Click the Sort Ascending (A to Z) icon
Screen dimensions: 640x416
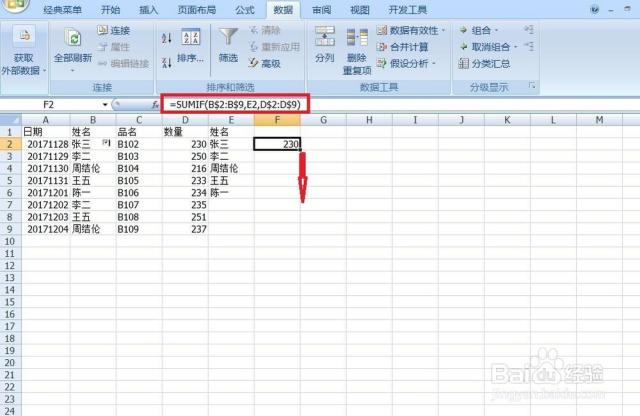coord(166,37)
